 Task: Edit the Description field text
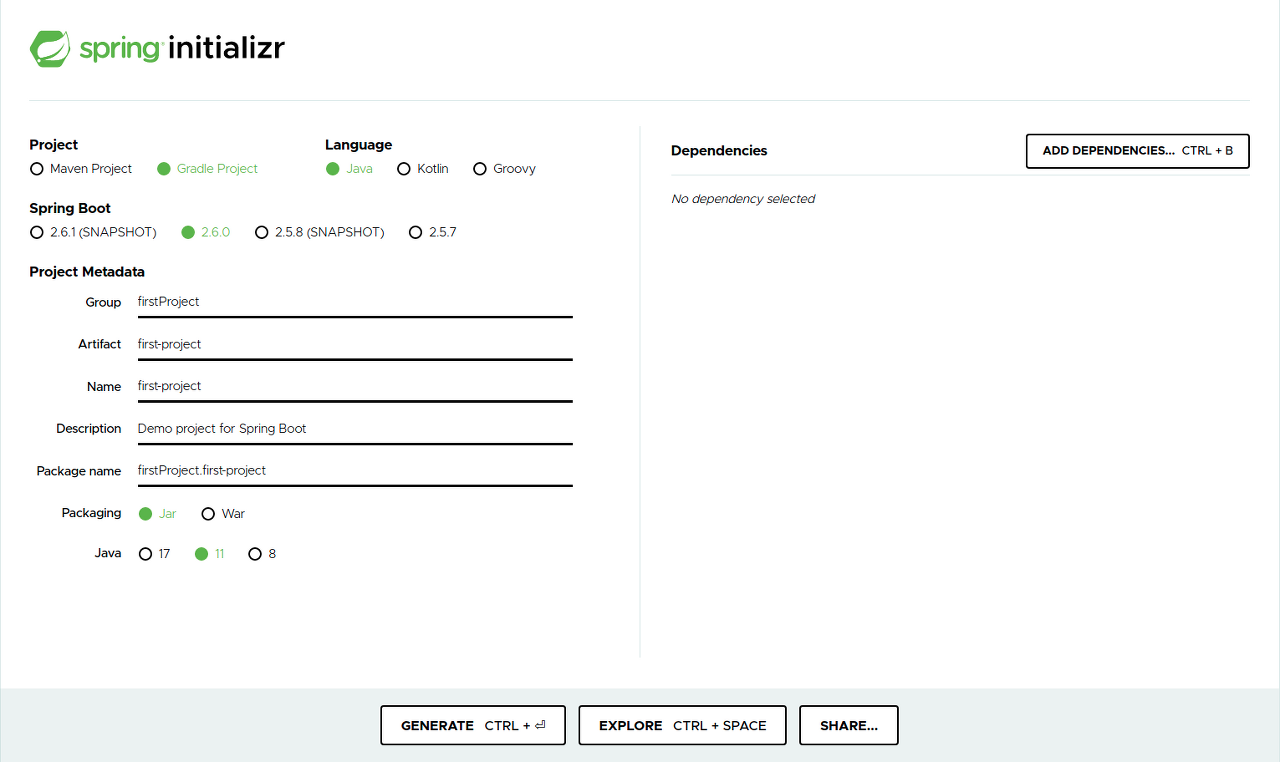coord(355,428)
